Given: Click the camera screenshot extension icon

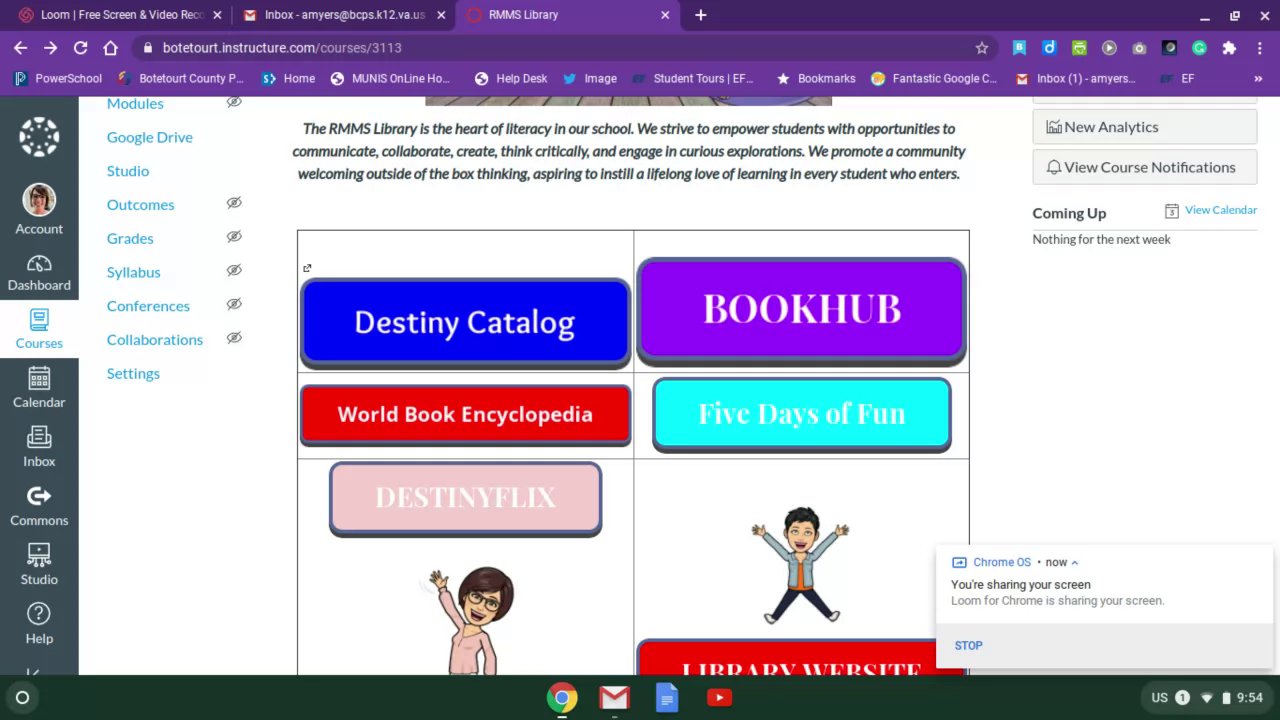Looking at the screenshot, I should [1139, 48].
